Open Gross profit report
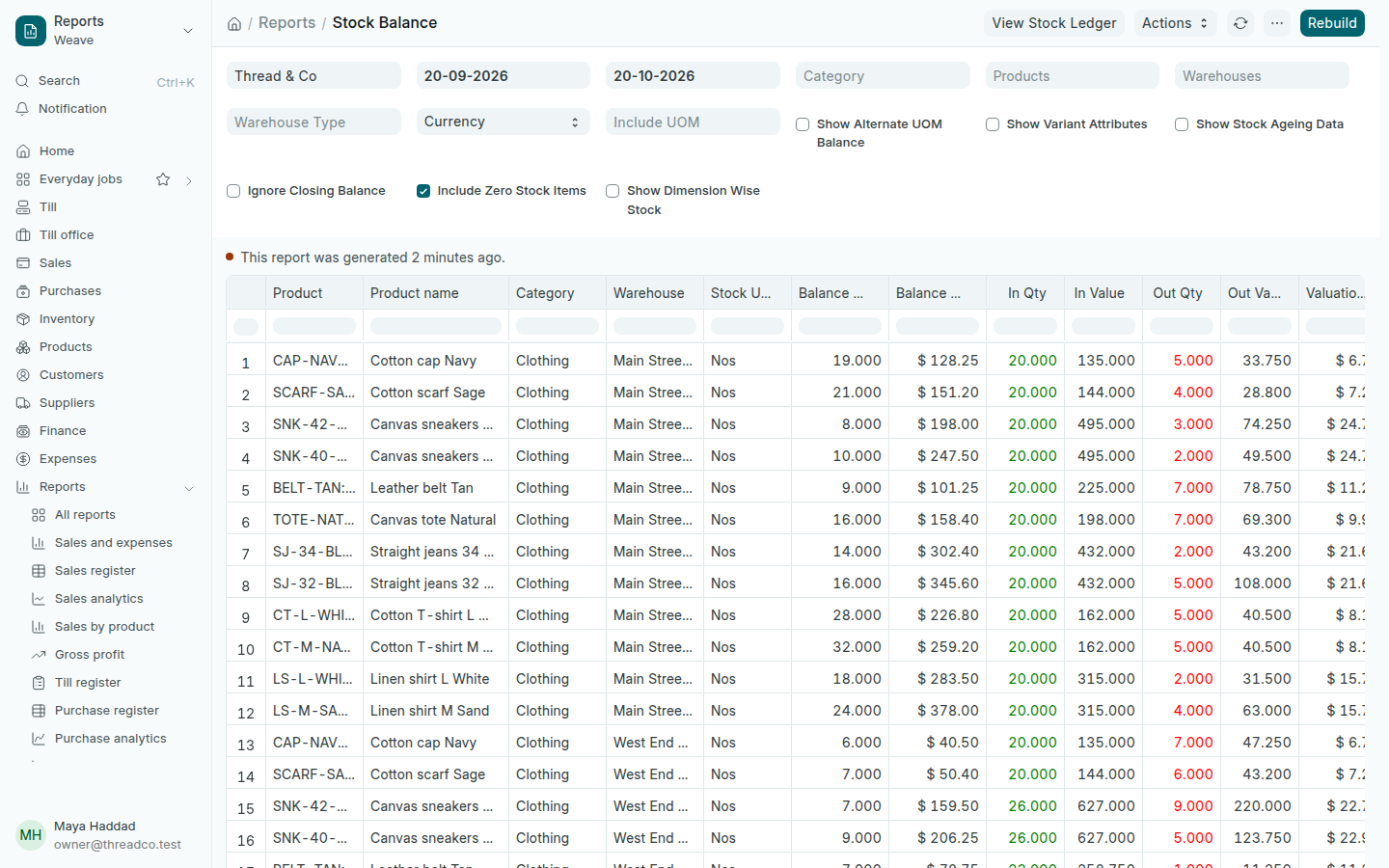1389x868 pixels. pyautogui.click(x=113, y=655)
